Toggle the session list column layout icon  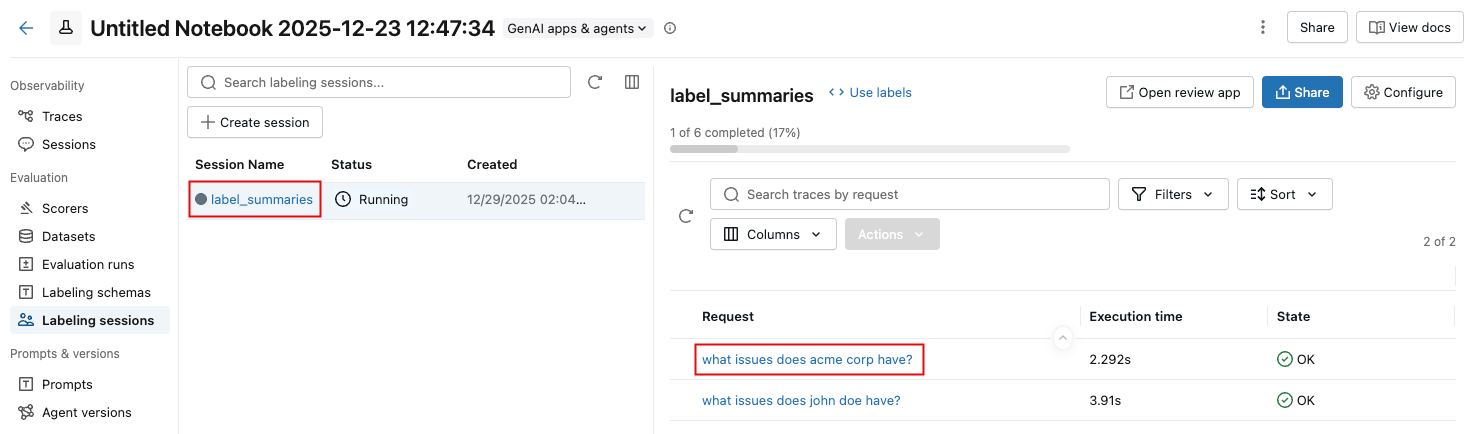click(x=632, y=82)
